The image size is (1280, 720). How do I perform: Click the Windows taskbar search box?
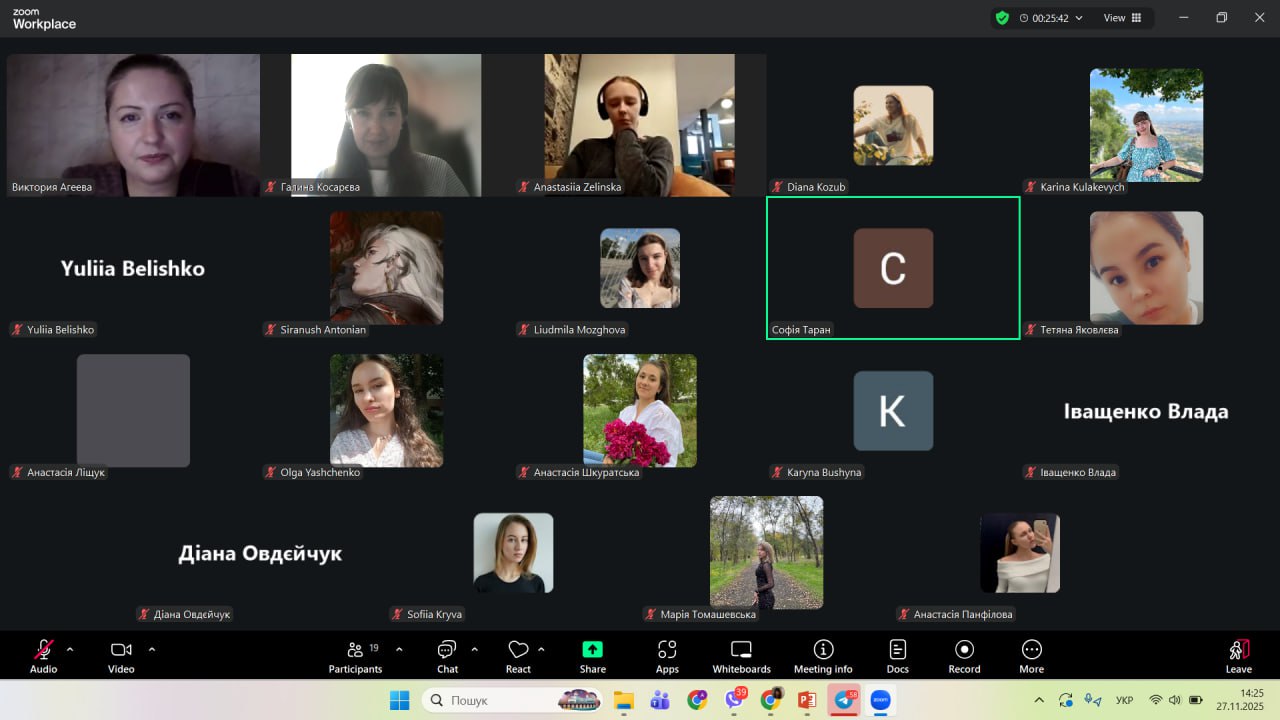510,701
